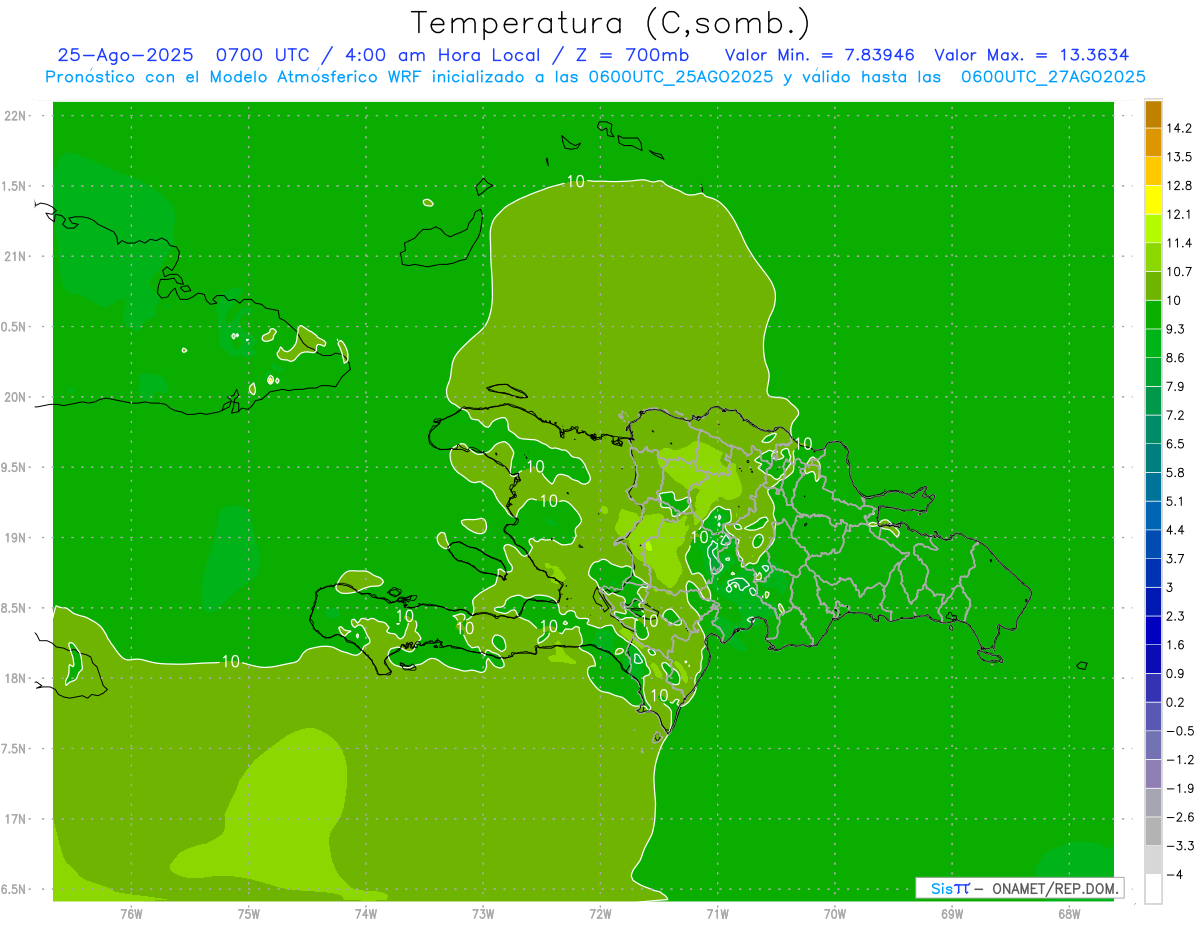The width and height of the screenshot is (1200, 927).
Task: Click the '70W' longitude axis label
Action: click(x=834, y=914)
